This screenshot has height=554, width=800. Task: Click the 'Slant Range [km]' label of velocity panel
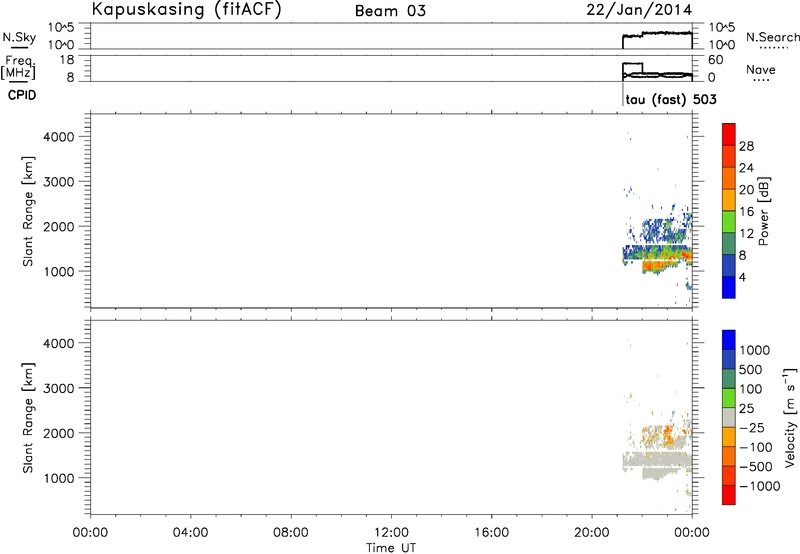click(x=28, y=418)
